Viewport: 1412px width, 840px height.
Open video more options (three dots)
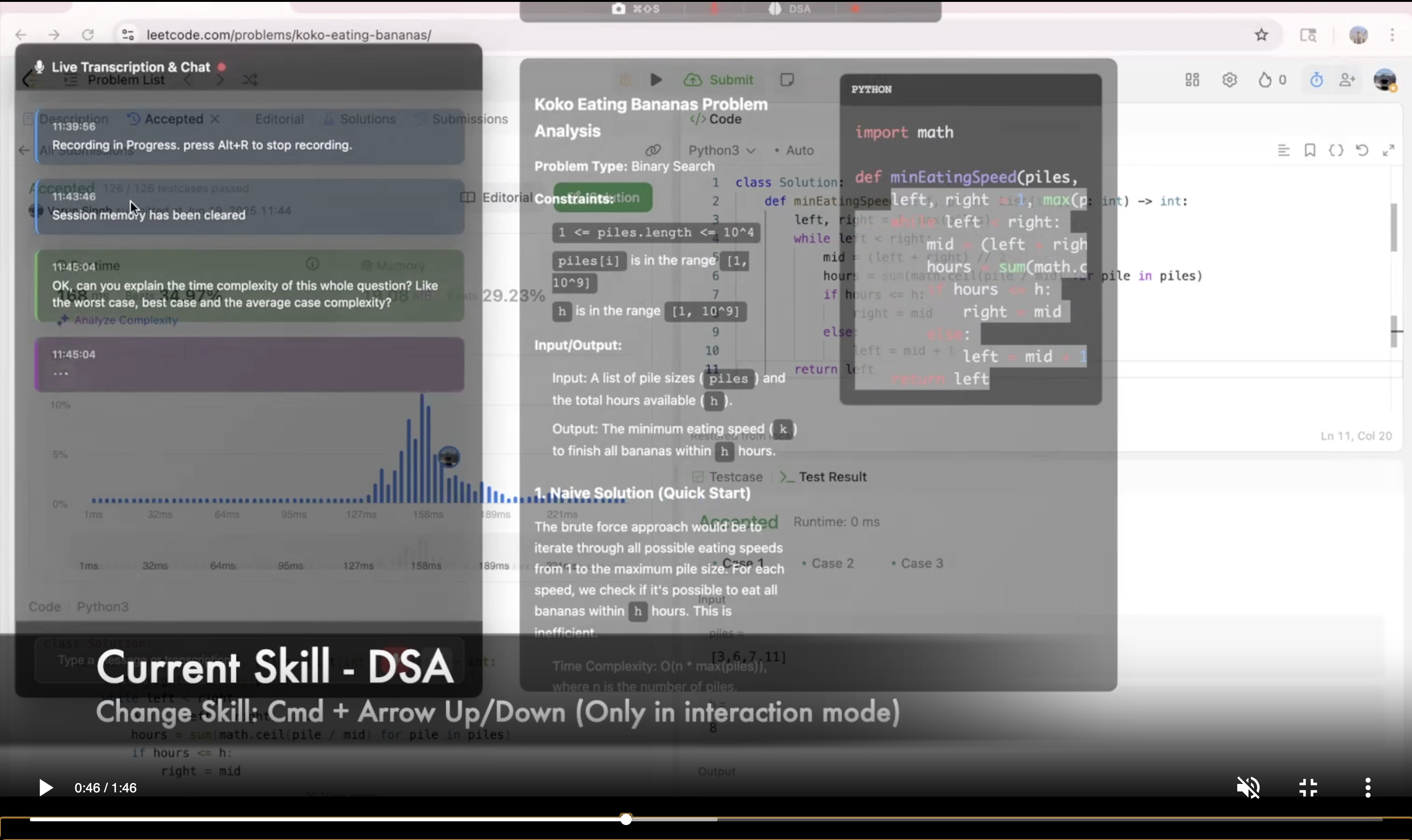[x=1368, y=787]
